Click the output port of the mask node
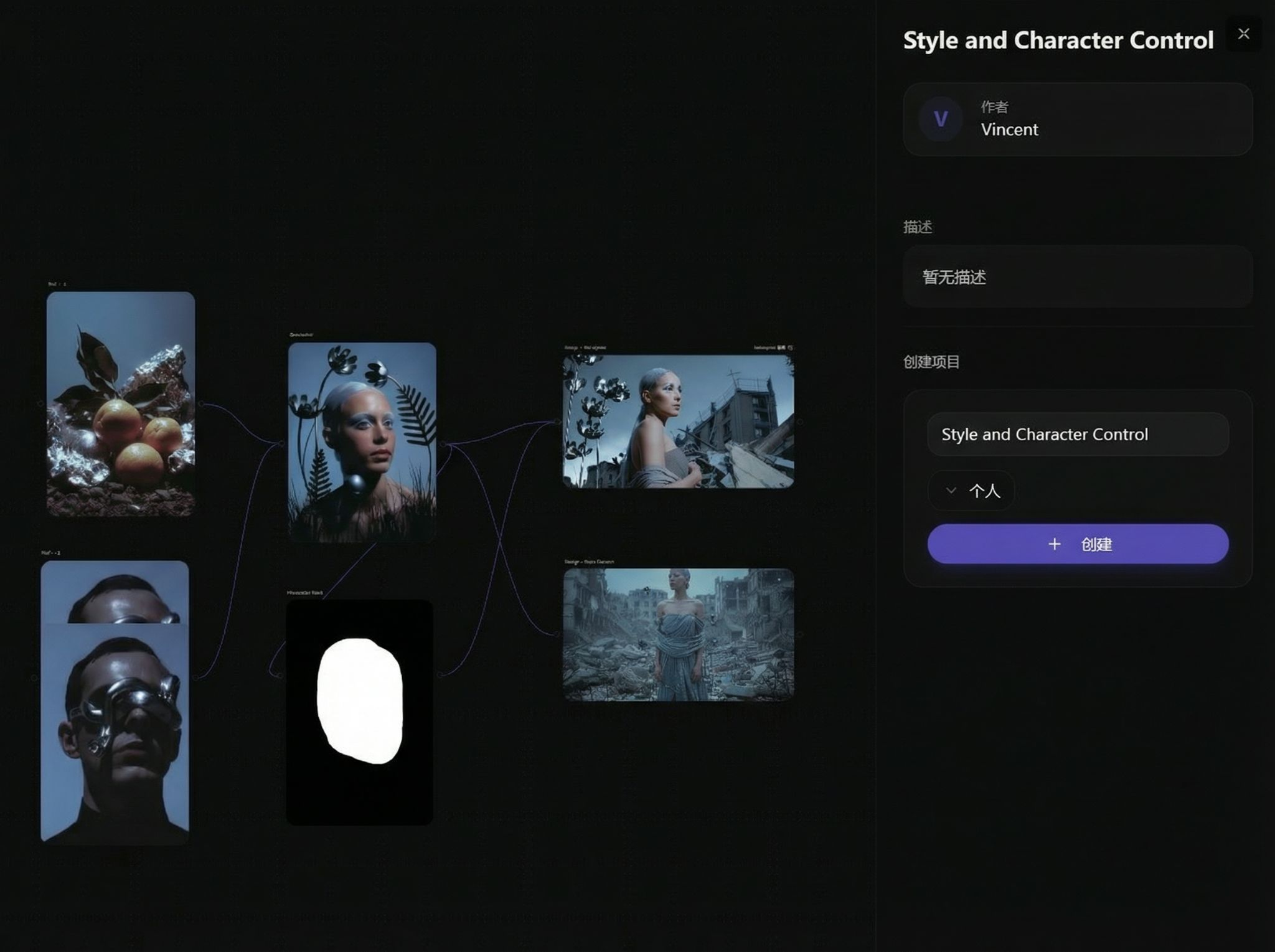This screenshot has height=952, width=1275. 440,674
